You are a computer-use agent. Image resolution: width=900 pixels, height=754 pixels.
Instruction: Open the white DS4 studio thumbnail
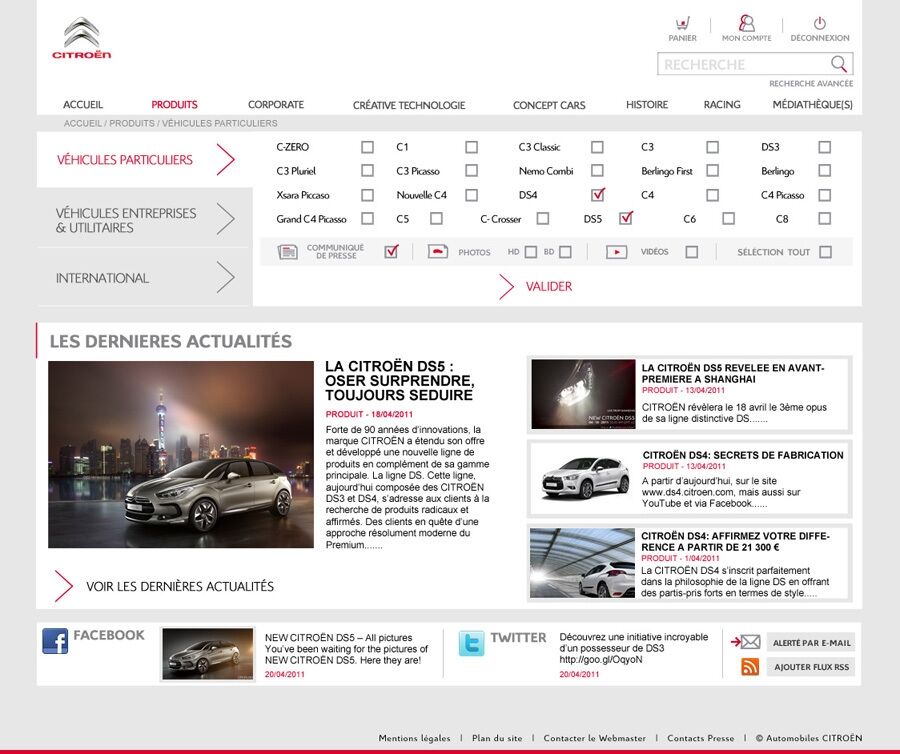pos(583,478)
